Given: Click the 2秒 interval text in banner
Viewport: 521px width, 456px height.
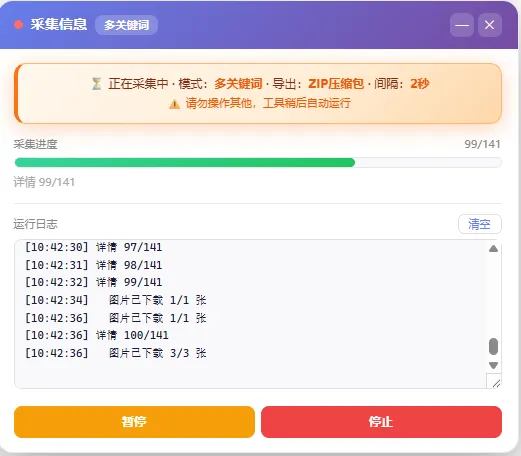Looking at the screenshot, I should point(420,84).
